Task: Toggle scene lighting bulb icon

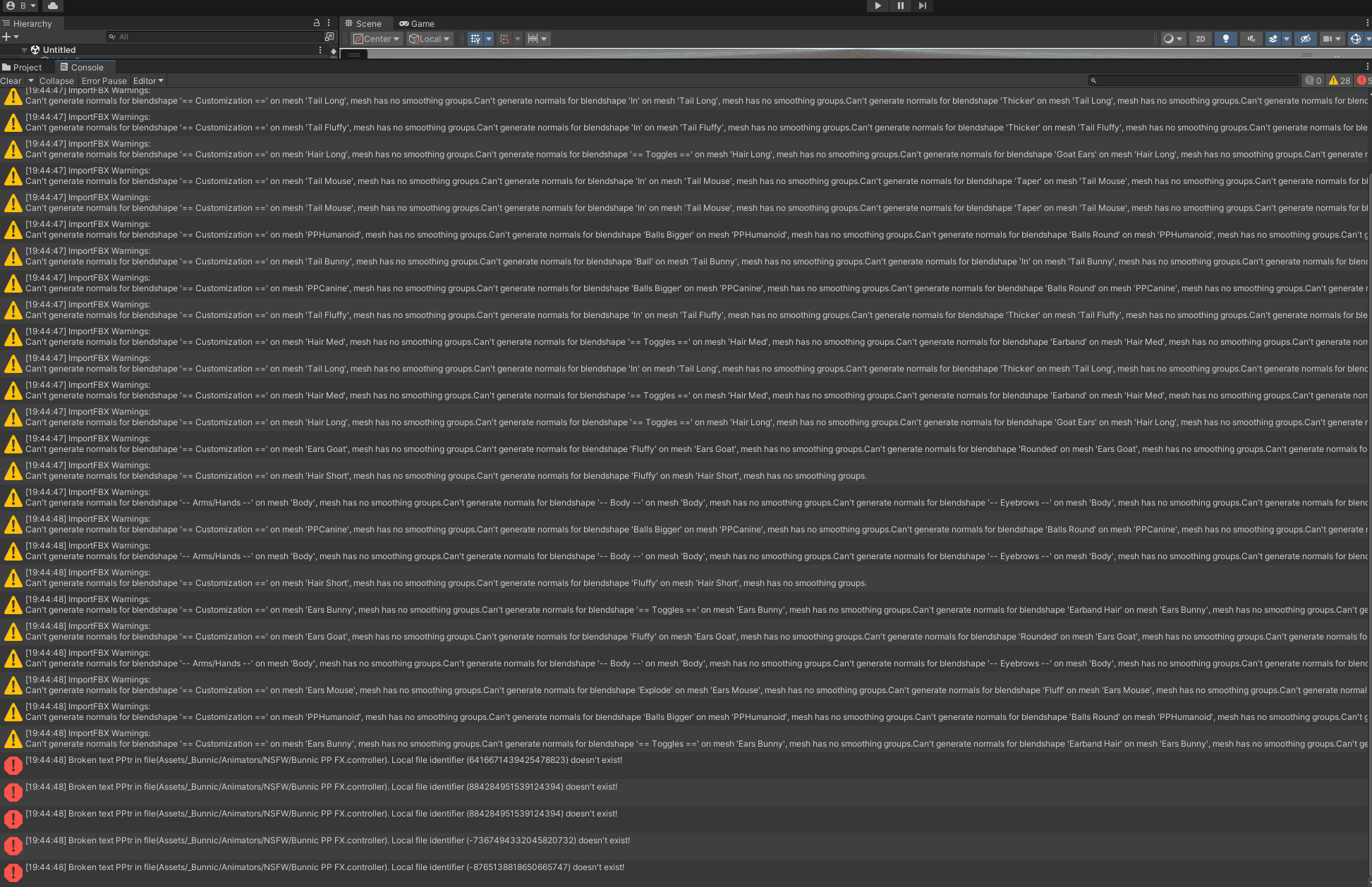Action: click(x=1225, y=39)
